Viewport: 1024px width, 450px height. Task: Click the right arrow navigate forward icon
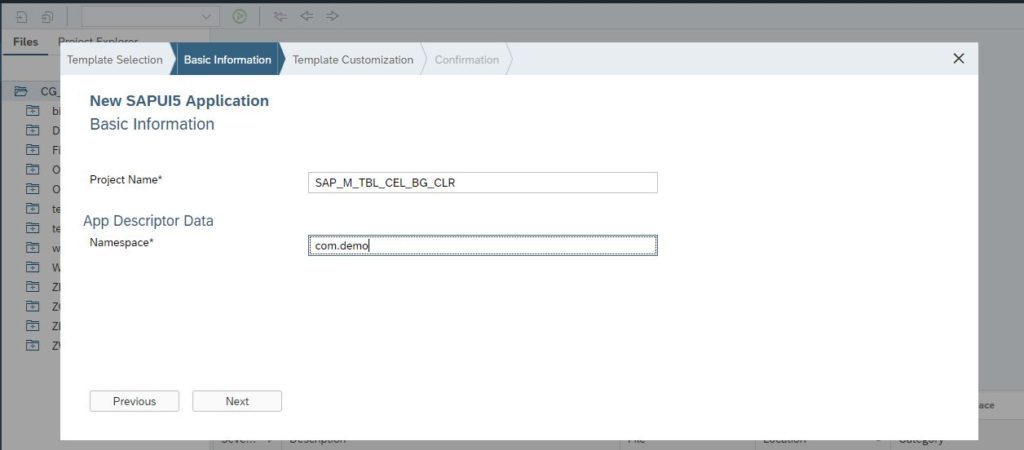[332, 16]
